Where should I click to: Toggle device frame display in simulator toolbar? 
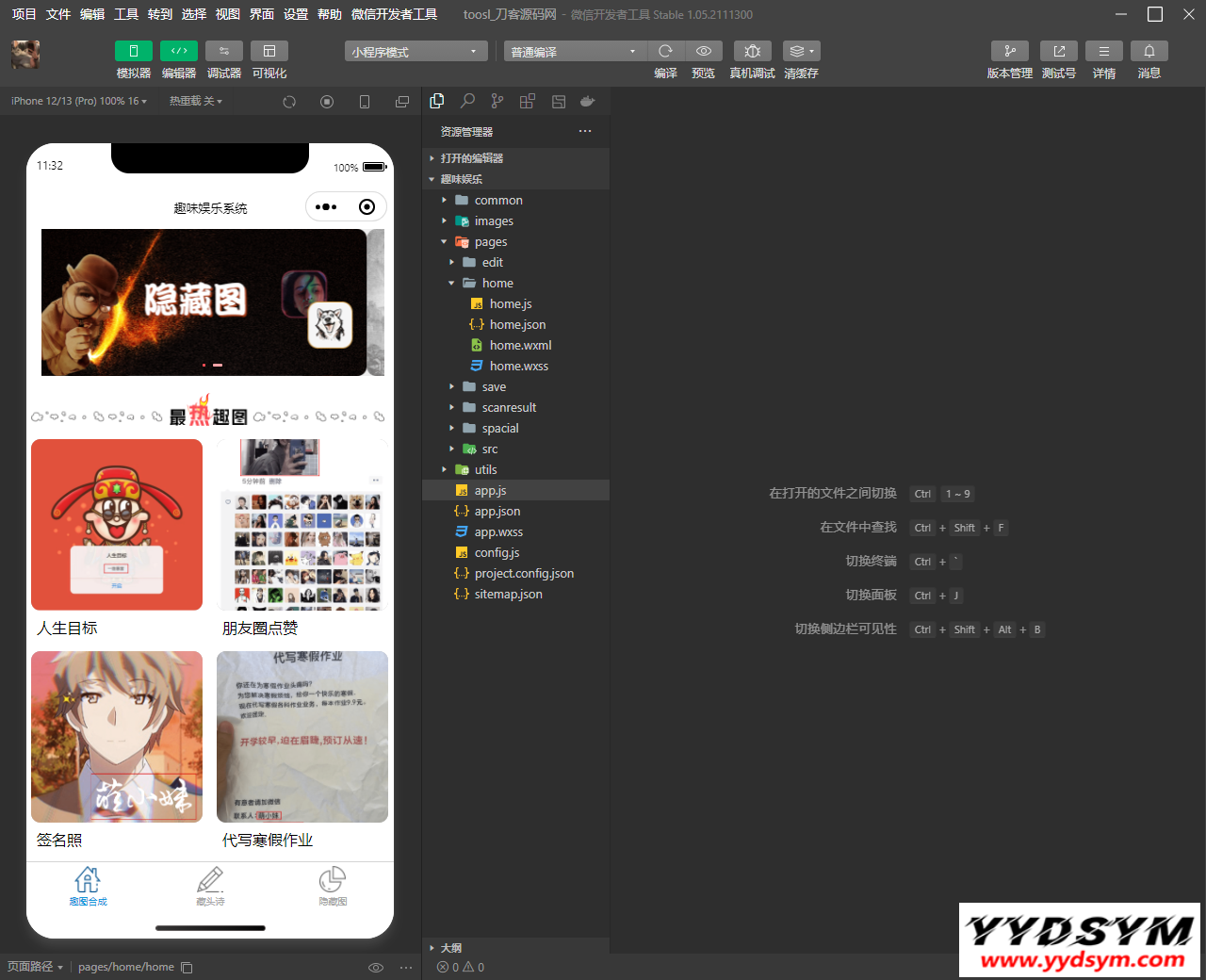point(365,101)
